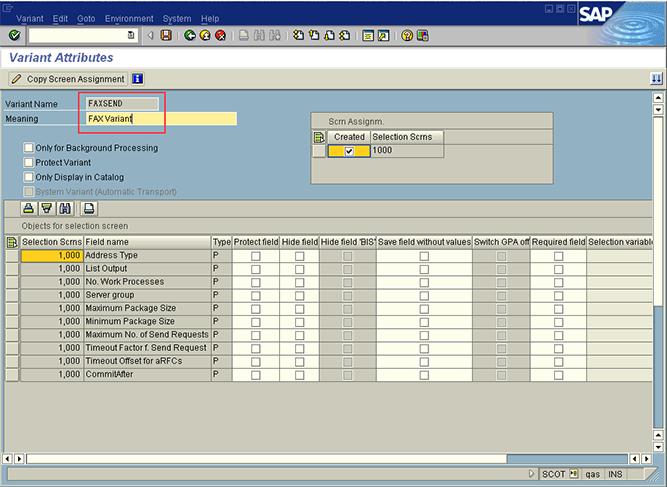
Task: Click the print icon above objects table
Action: (x=89, y=208)
